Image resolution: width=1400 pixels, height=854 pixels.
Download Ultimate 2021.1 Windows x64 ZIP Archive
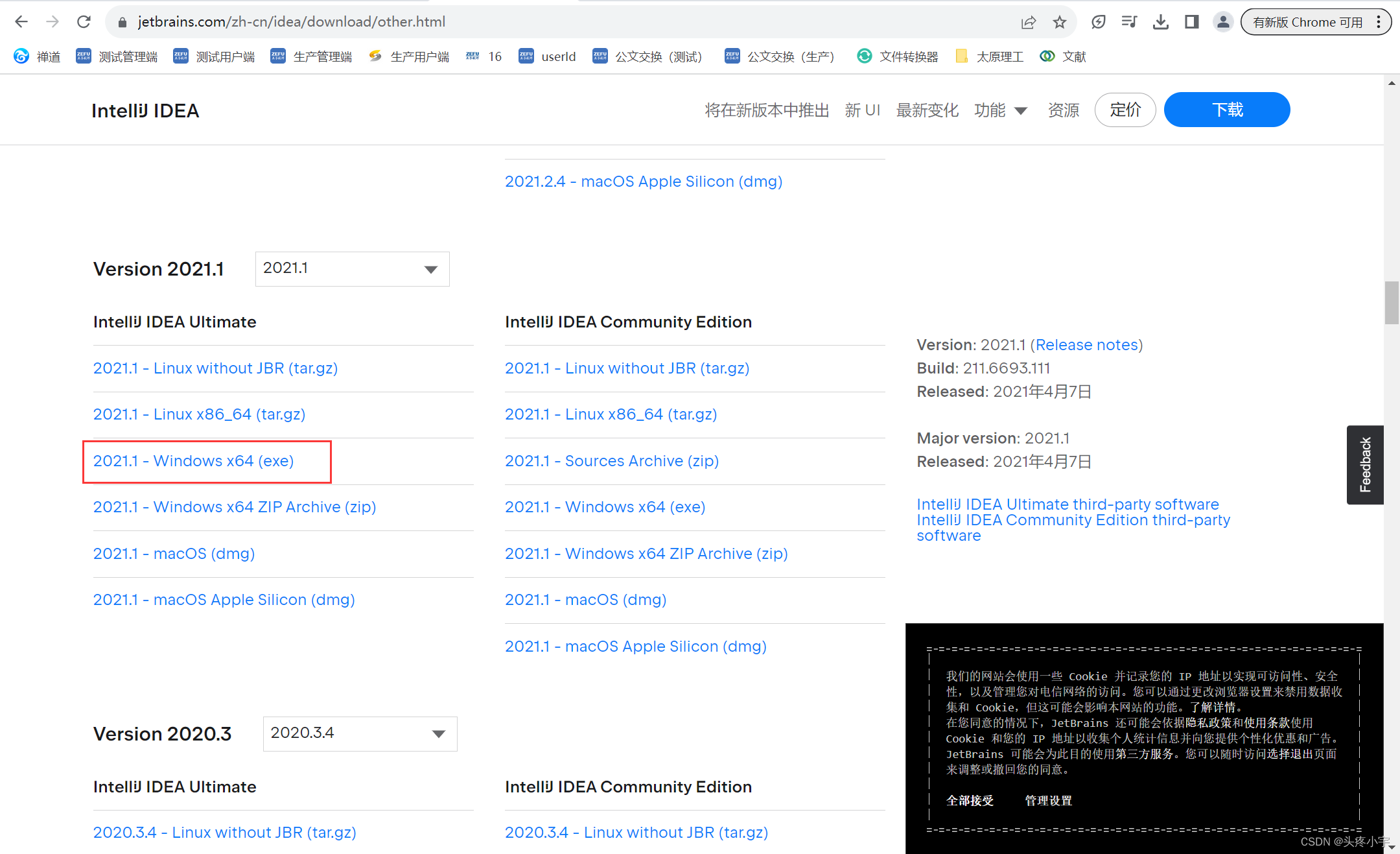point(235,507)
